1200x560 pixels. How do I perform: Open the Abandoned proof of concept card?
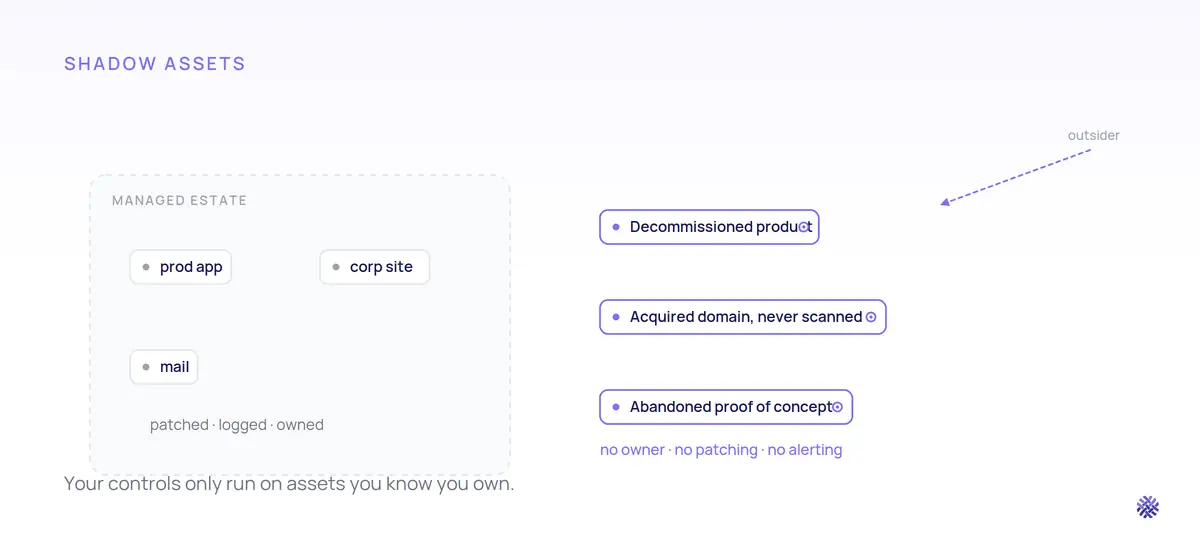[726, 407]
